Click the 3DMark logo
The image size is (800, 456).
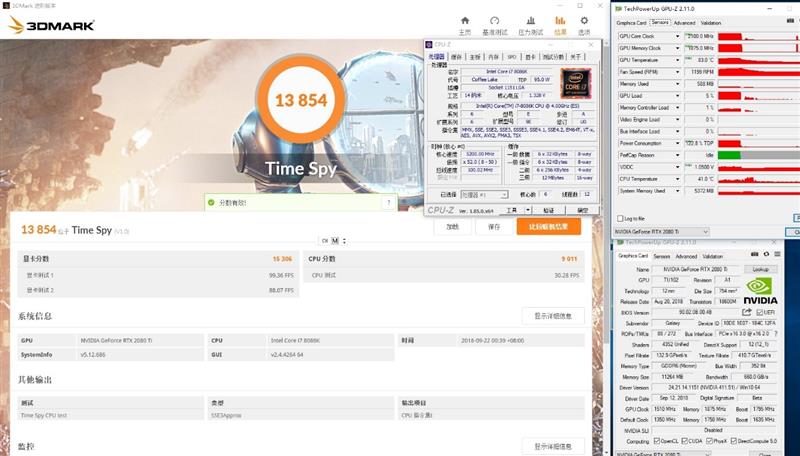(x=52, y=25)
